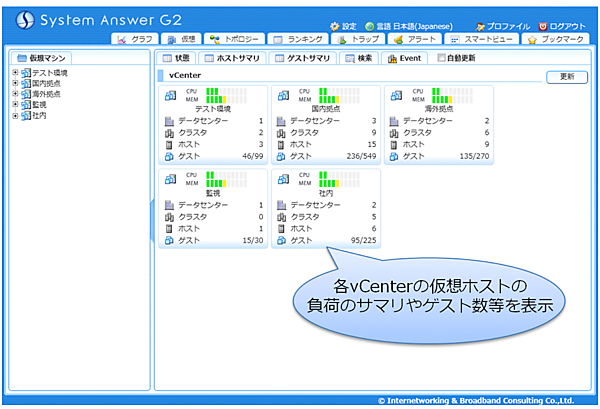Image resolution: width=600 pixels, height=409 pixels.
Task: Click the vCenter icon on テスト環境 card
Action: 171,95
